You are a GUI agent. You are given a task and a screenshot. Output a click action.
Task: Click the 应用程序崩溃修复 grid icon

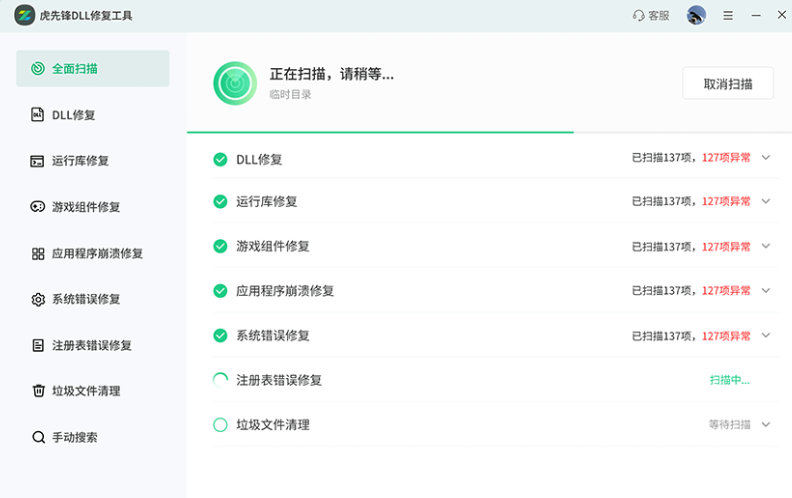point(38,253)
